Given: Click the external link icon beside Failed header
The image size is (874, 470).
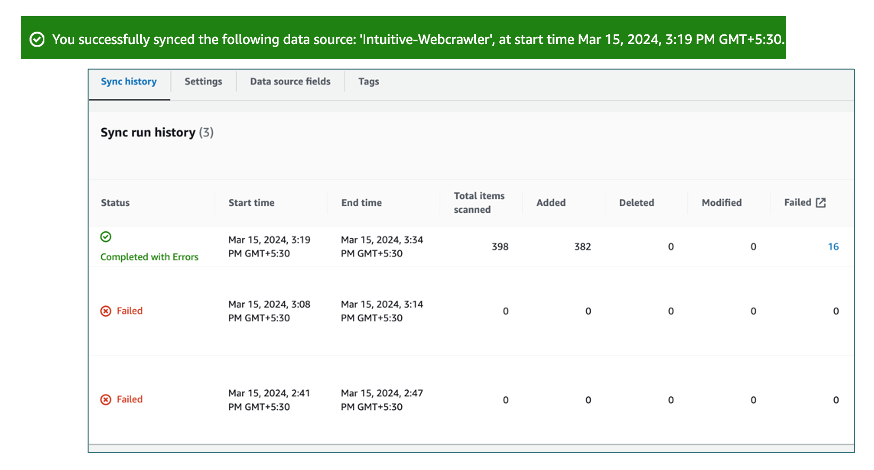Looking at the screenshot, I should coord(821,202).
